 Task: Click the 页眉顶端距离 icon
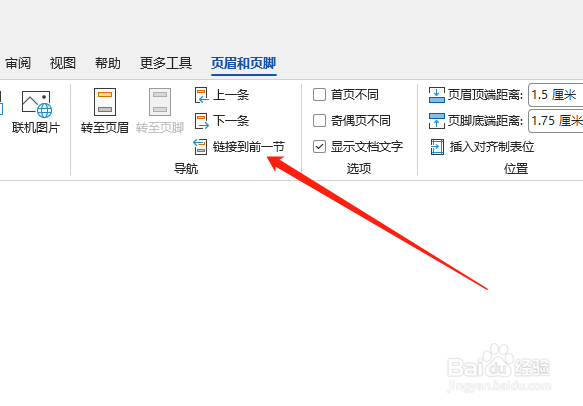[437, 95]
